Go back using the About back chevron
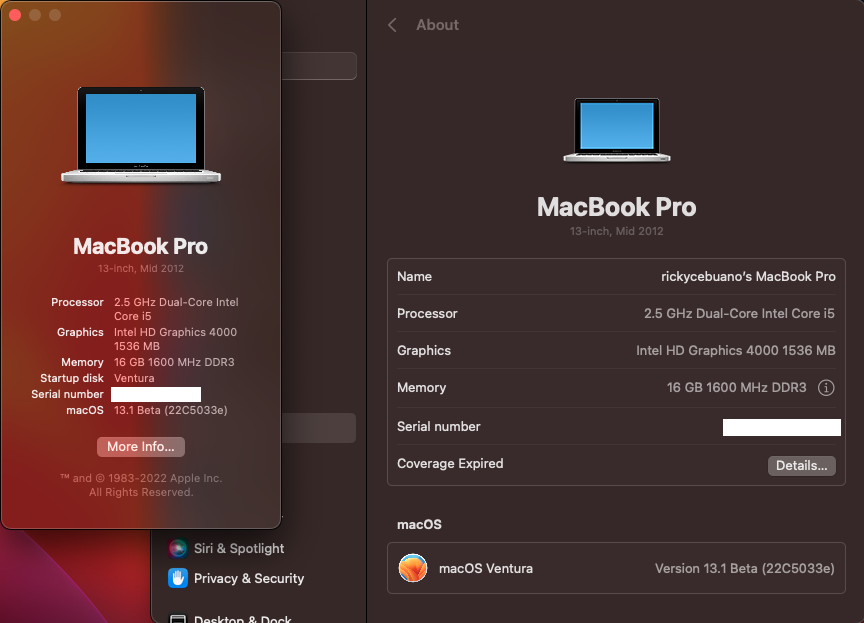This screenshot has width=864, height=623. 392,25
